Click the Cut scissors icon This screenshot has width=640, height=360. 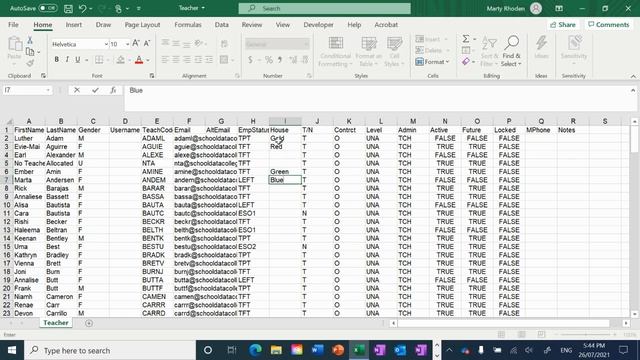click(30, 40)
